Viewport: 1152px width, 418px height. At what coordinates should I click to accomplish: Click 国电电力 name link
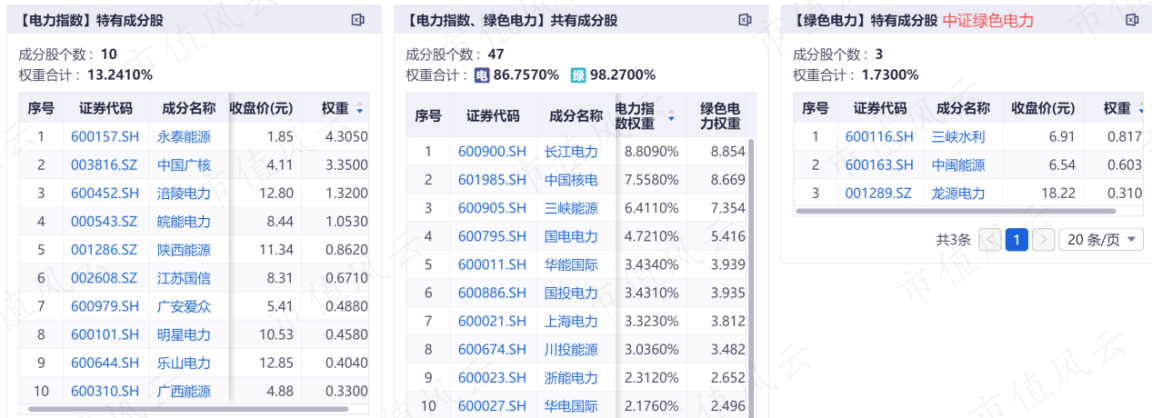pyautogui.click(x=571, y=237)
